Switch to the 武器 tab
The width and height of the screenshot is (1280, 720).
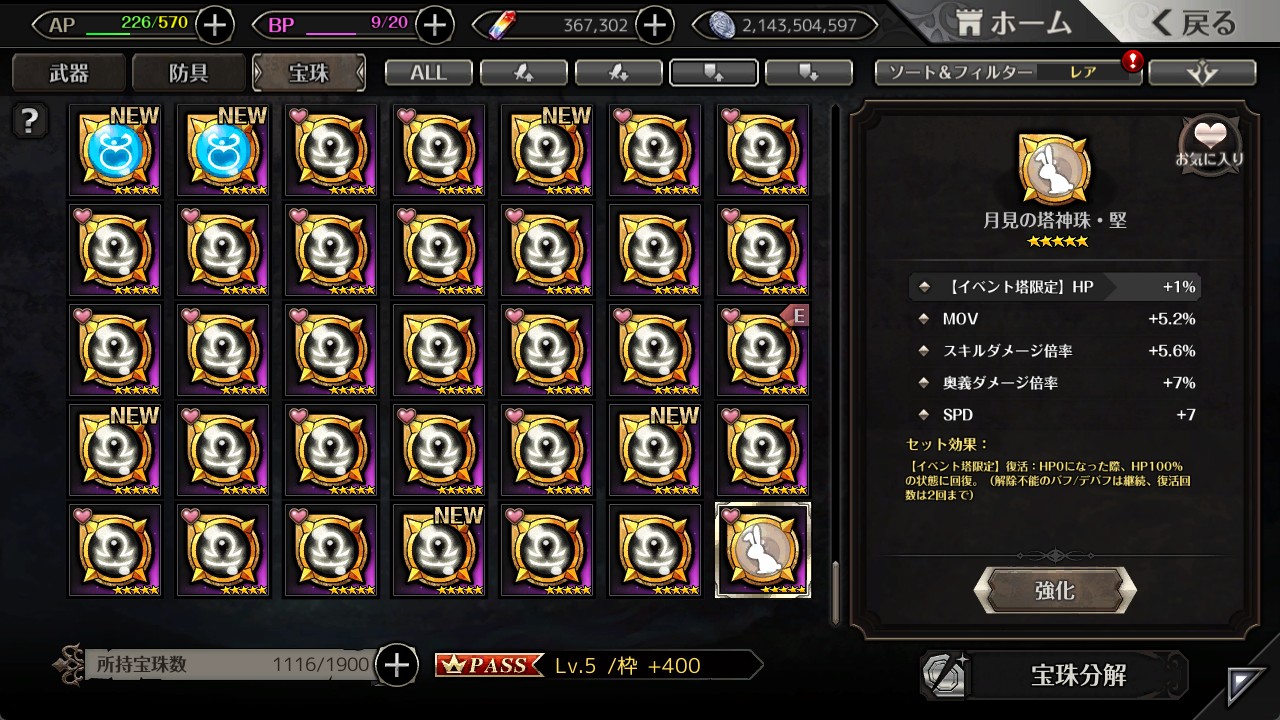click(69, 73)
